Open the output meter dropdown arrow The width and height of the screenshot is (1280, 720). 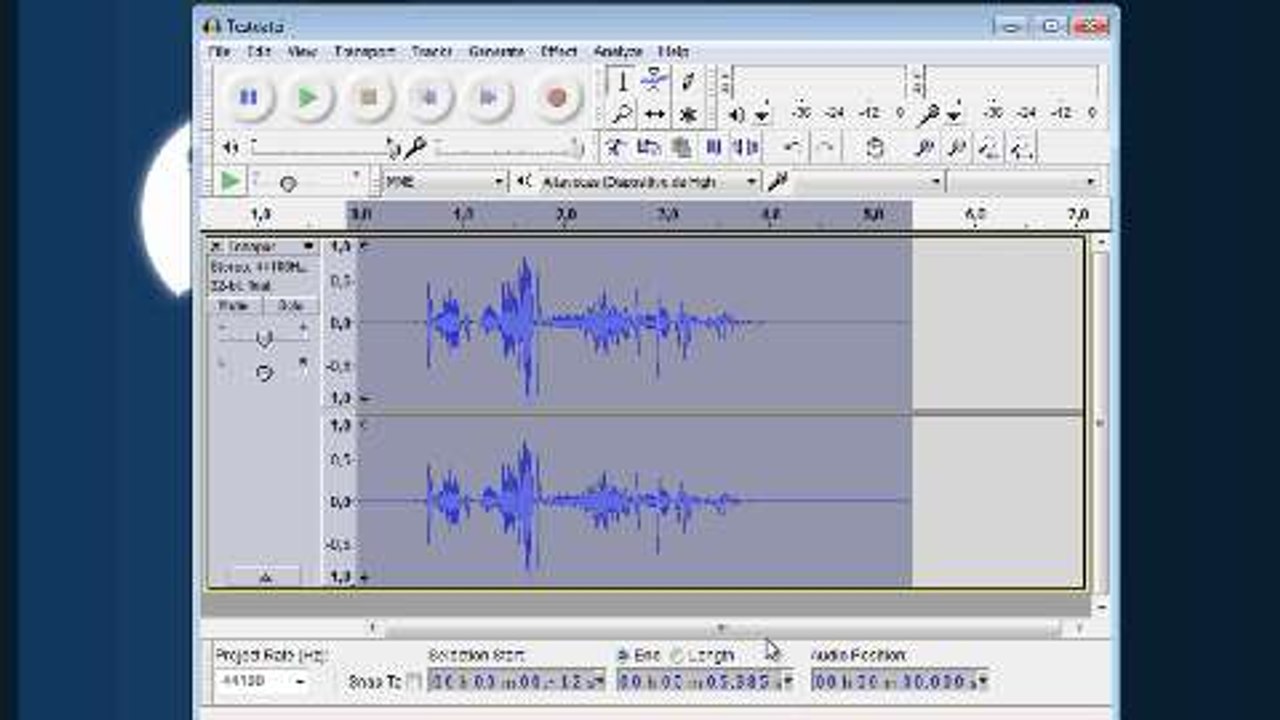coord(762,114)
